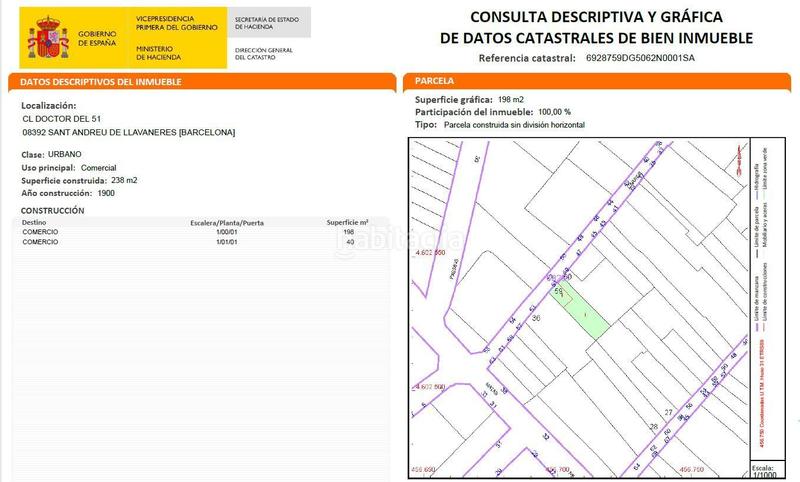
Task: Click the 'Destino' column header
Action: (x=34, y=222)
